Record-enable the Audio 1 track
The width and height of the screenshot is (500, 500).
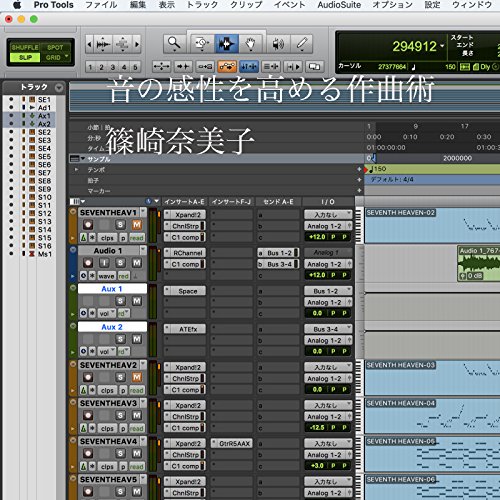[88, 263]
